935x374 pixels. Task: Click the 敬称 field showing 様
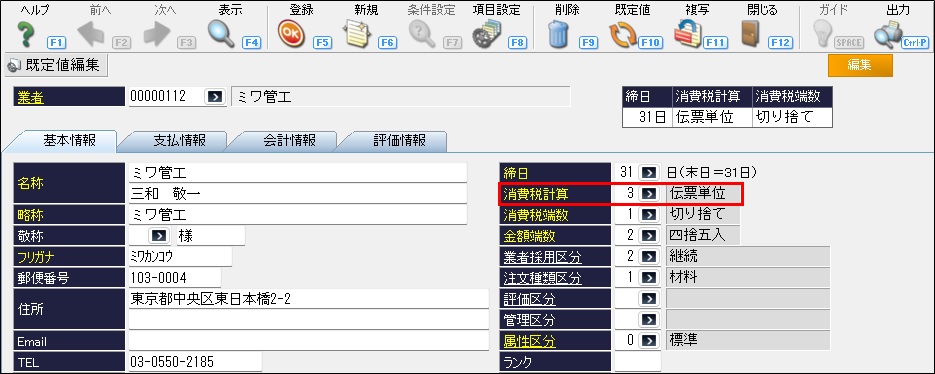point(209,236)
